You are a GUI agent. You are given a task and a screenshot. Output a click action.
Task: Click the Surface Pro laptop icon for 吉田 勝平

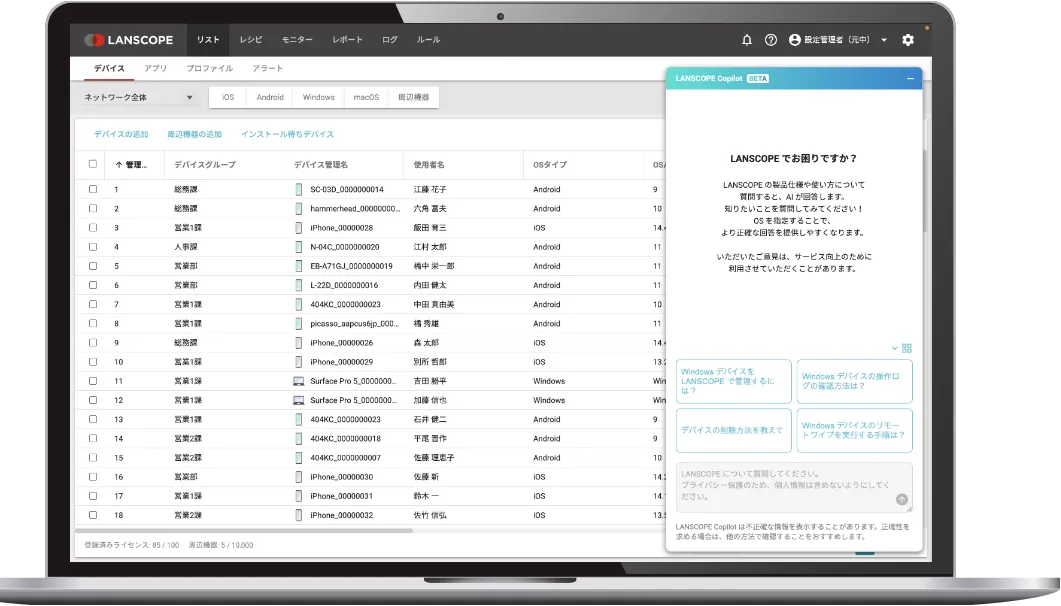click(298, 381)
